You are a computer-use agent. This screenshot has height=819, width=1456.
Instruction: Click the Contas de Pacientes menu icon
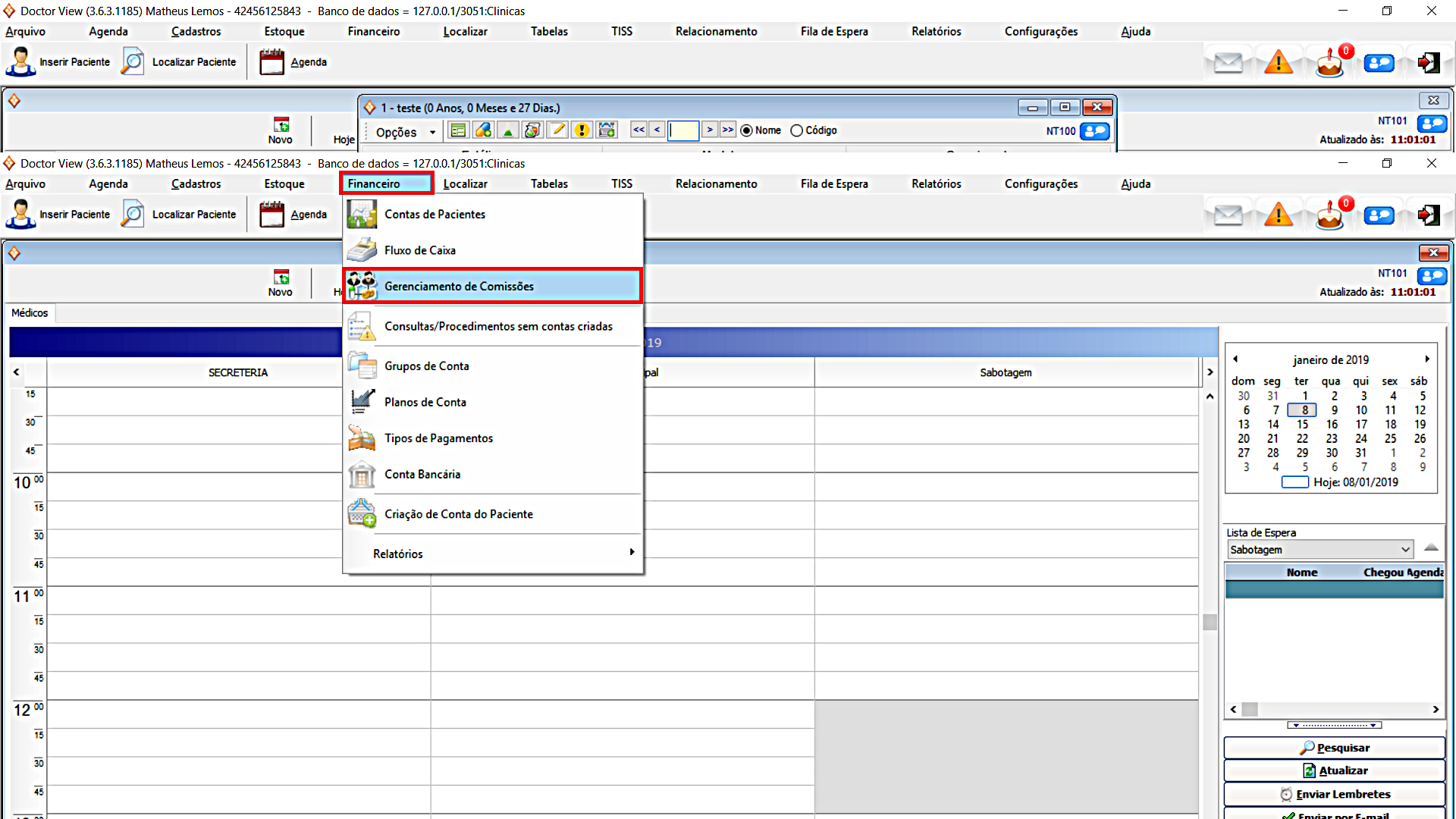[x=362, y=214]
